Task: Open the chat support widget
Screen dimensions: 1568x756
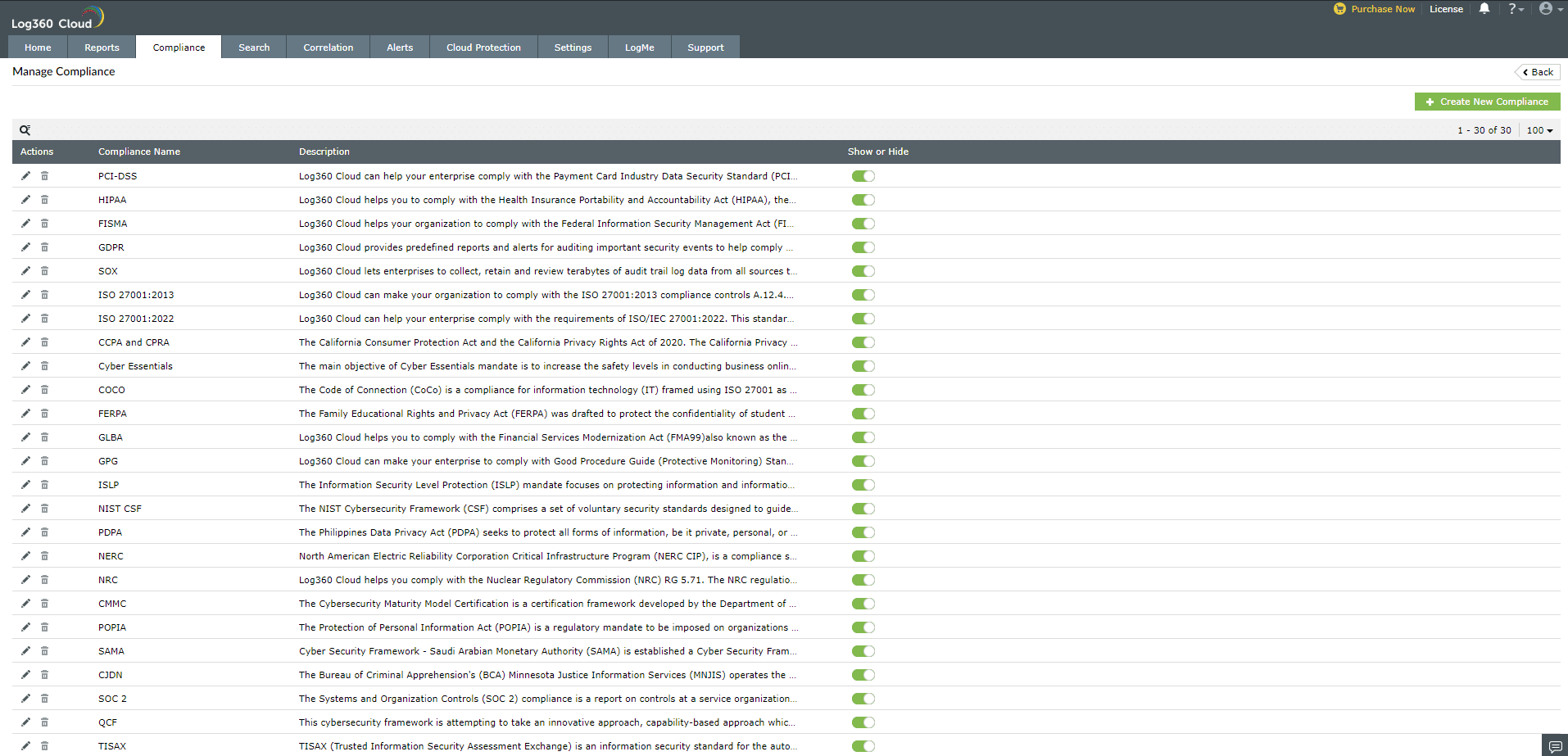Action: (x=1555, y=746)
